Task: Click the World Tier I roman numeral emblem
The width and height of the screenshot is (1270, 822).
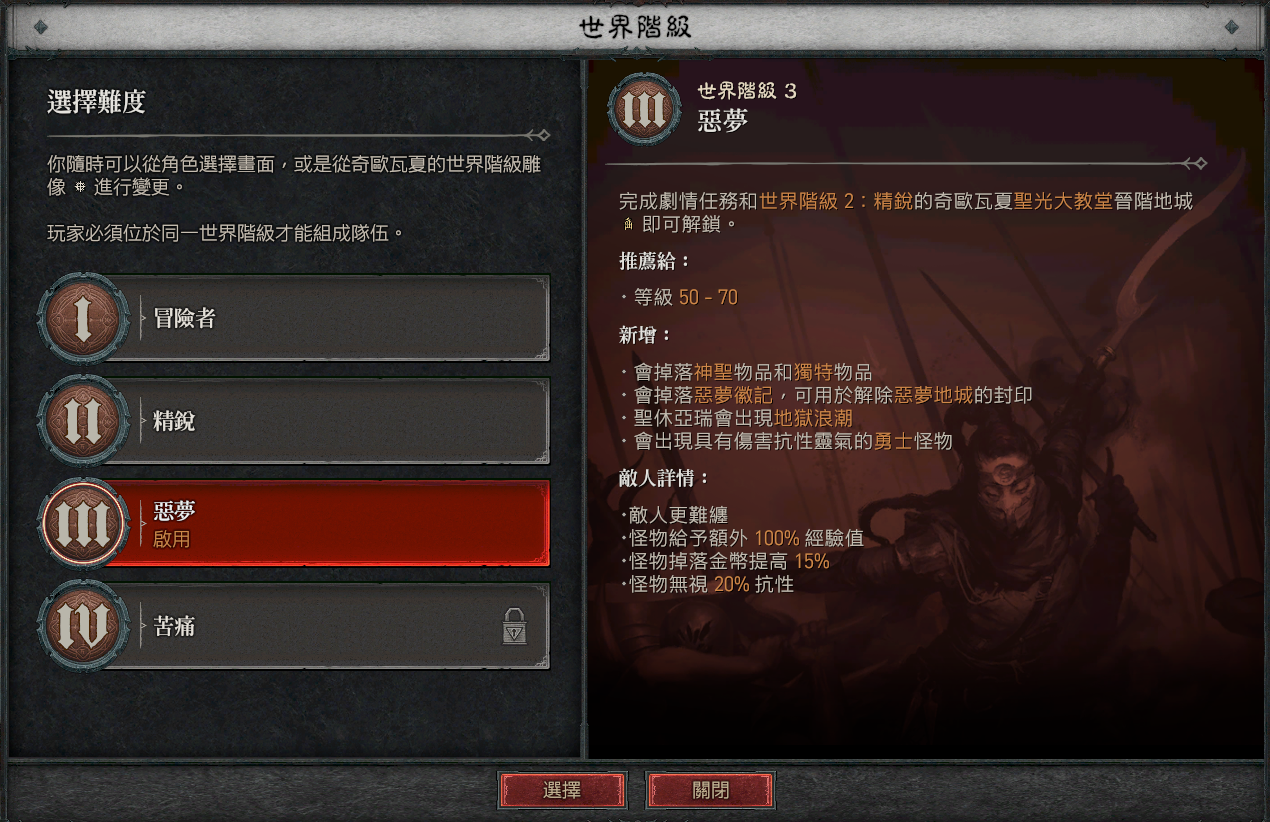Action: click(84, 318)
